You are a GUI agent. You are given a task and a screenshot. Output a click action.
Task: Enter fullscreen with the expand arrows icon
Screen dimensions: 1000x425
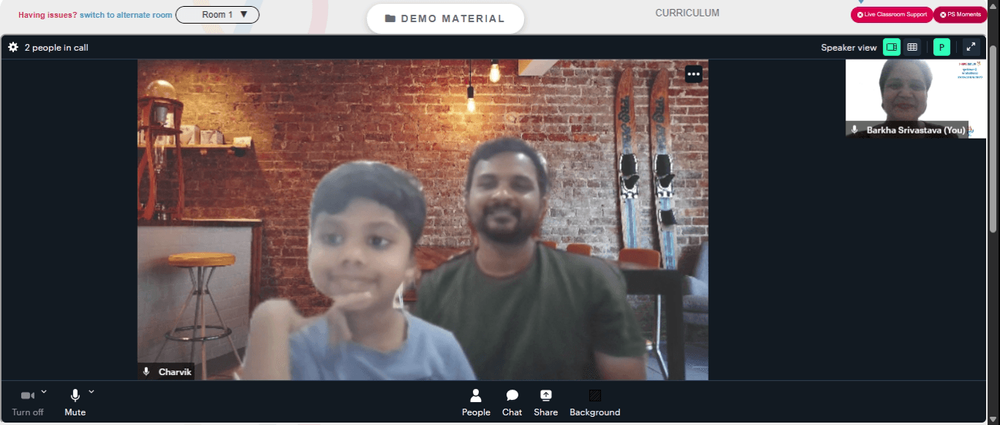pyautogui.click(x=971, y=47)
